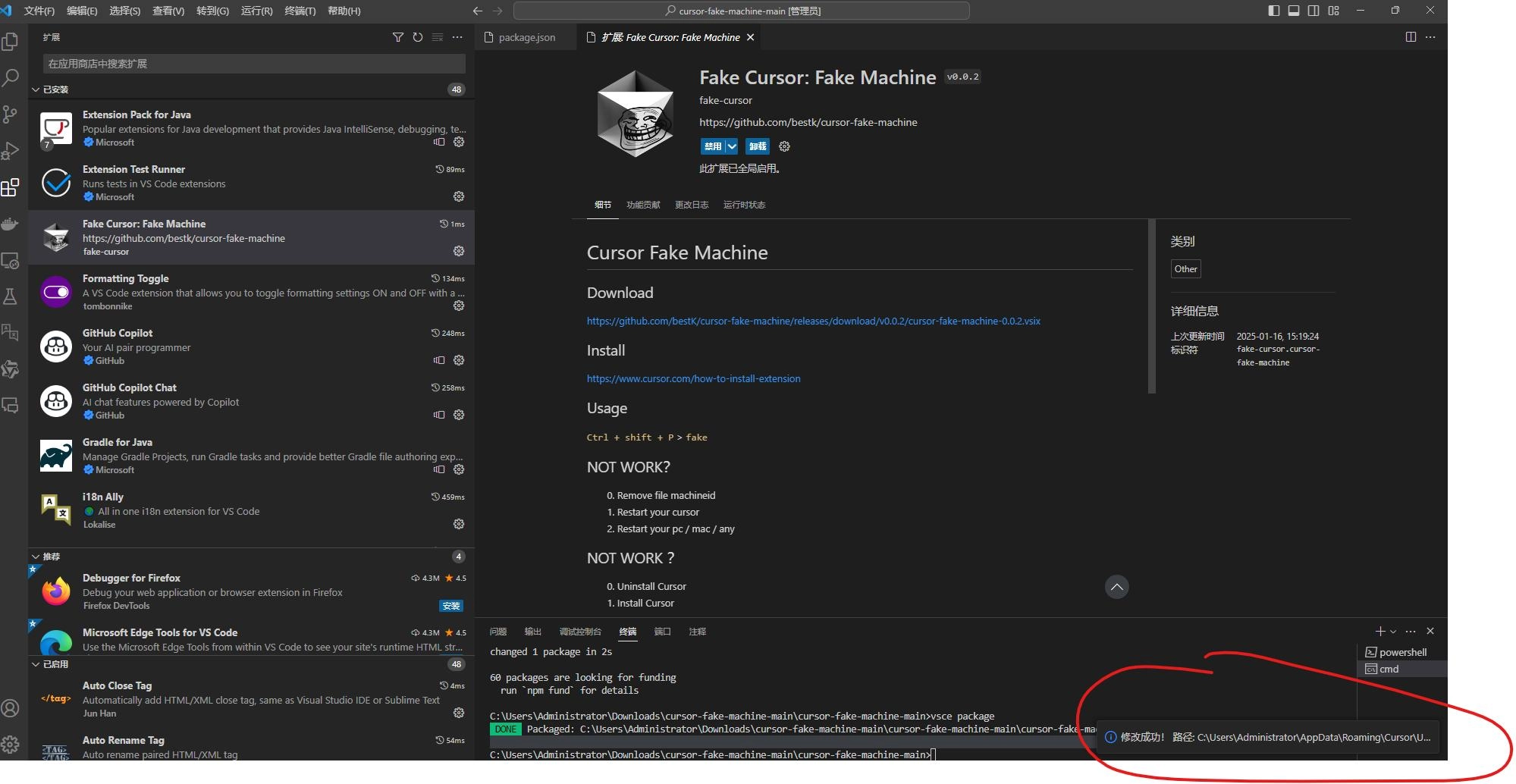This screenshot has height=784, width=1516.
Task: Refresh the extensions list
Action: click(417, 37)
